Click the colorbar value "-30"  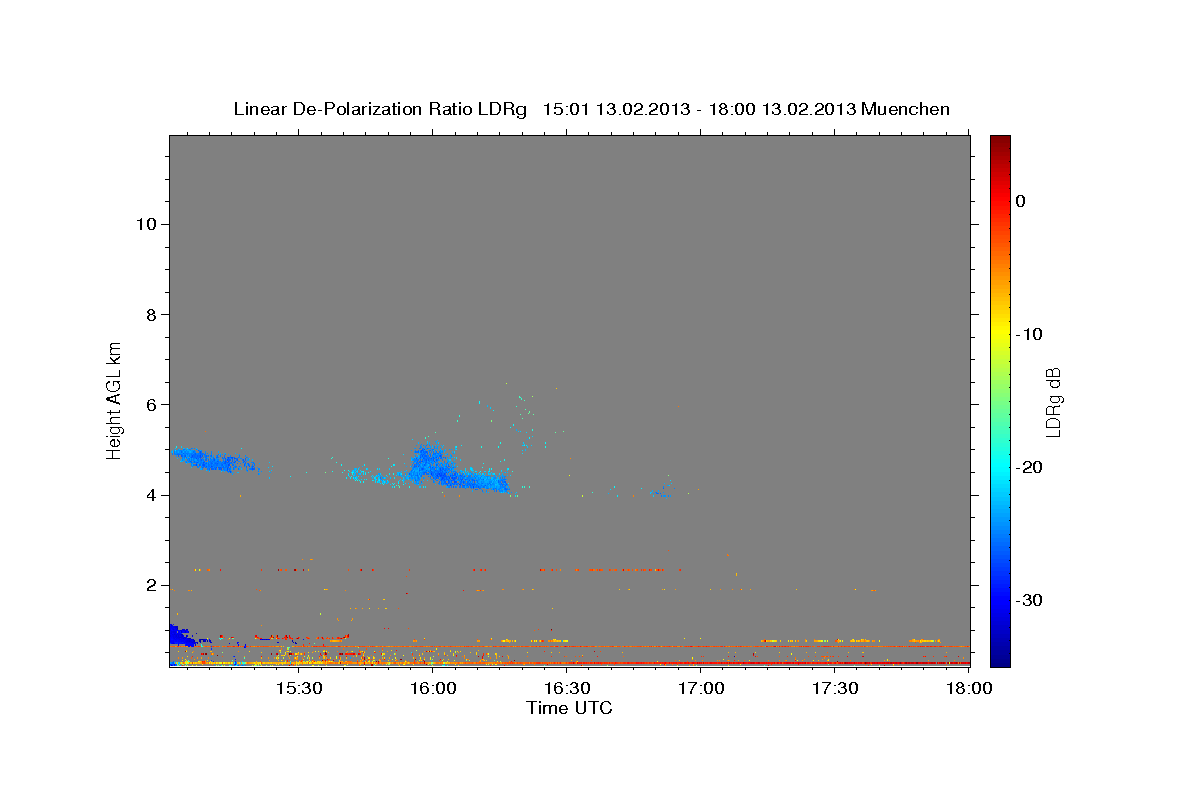(x=1030, y=600)
